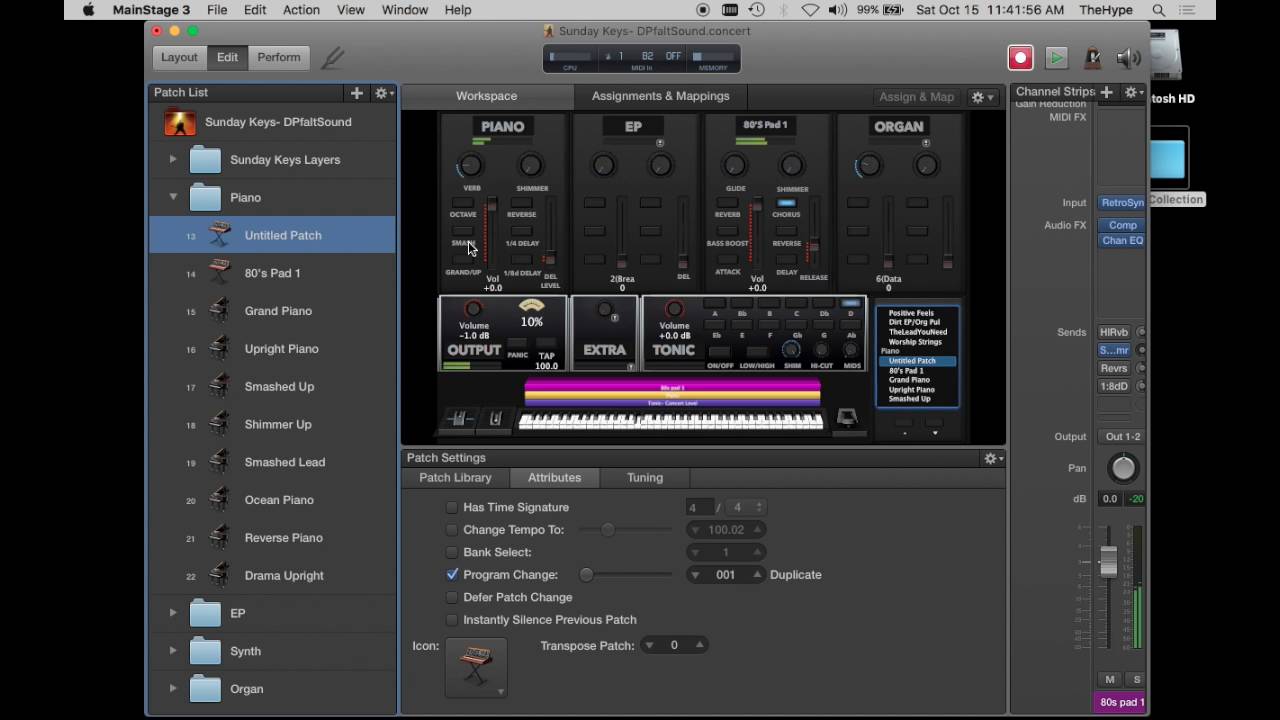This screenshot has height=720, width=1280.
Task: Open the patch Icon picker dropdown
Action: click(x=476, y=667)
